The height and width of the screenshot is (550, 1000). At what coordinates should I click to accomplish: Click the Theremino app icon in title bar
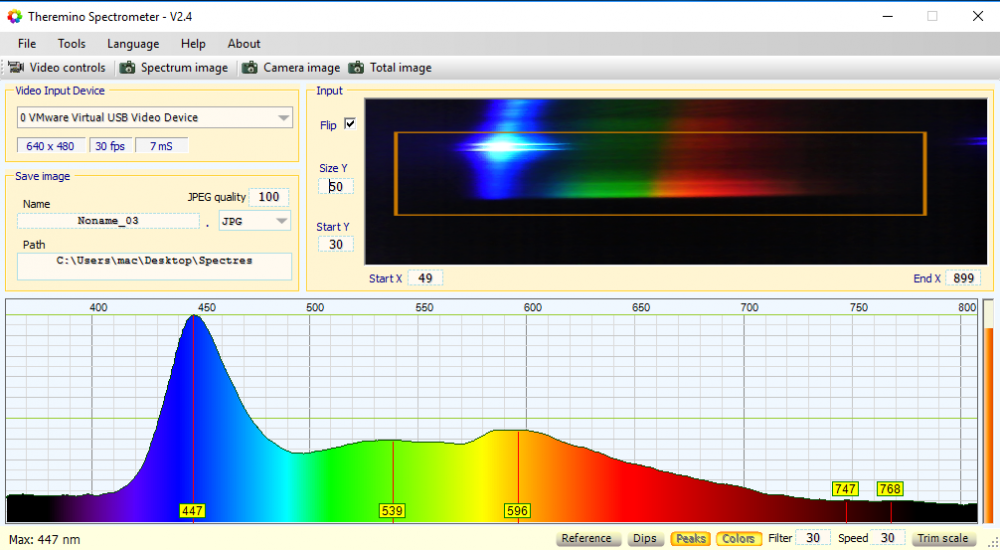pos(14,17)
